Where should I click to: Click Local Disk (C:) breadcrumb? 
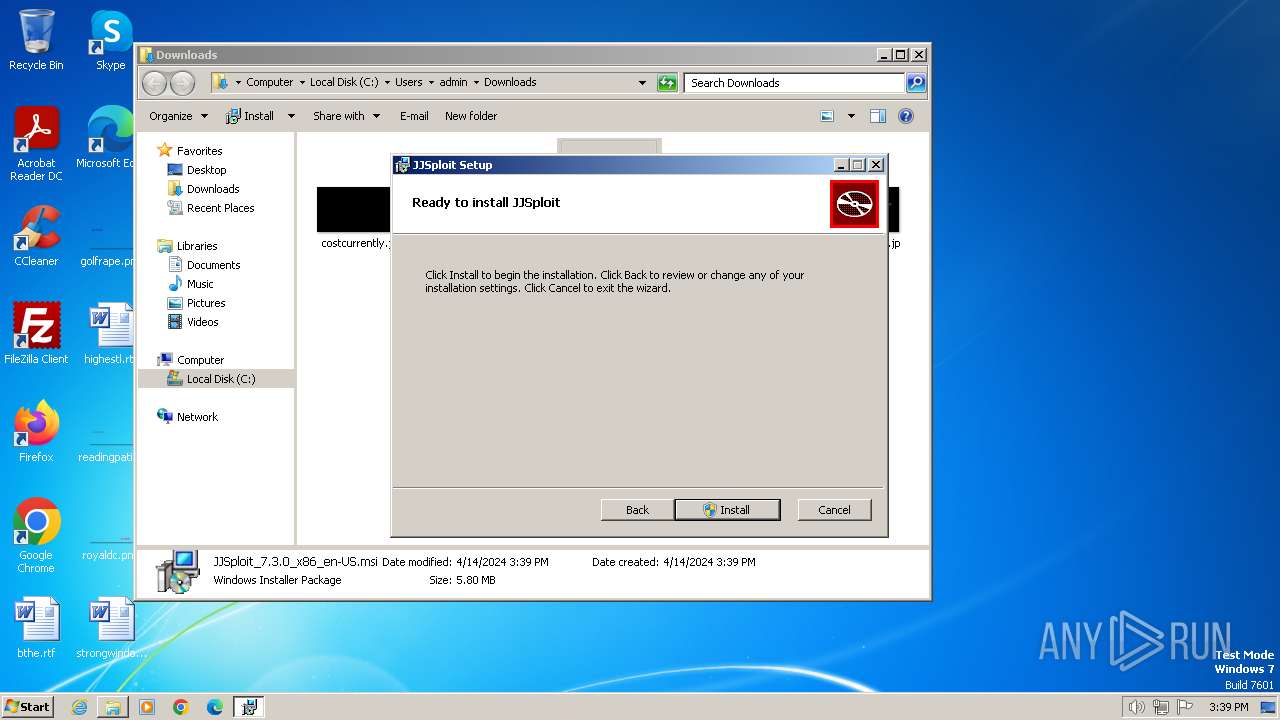343,82
